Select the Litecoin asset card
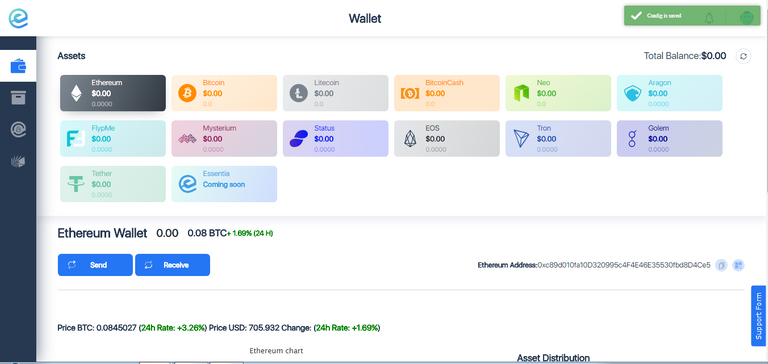 tap(336, 93)
